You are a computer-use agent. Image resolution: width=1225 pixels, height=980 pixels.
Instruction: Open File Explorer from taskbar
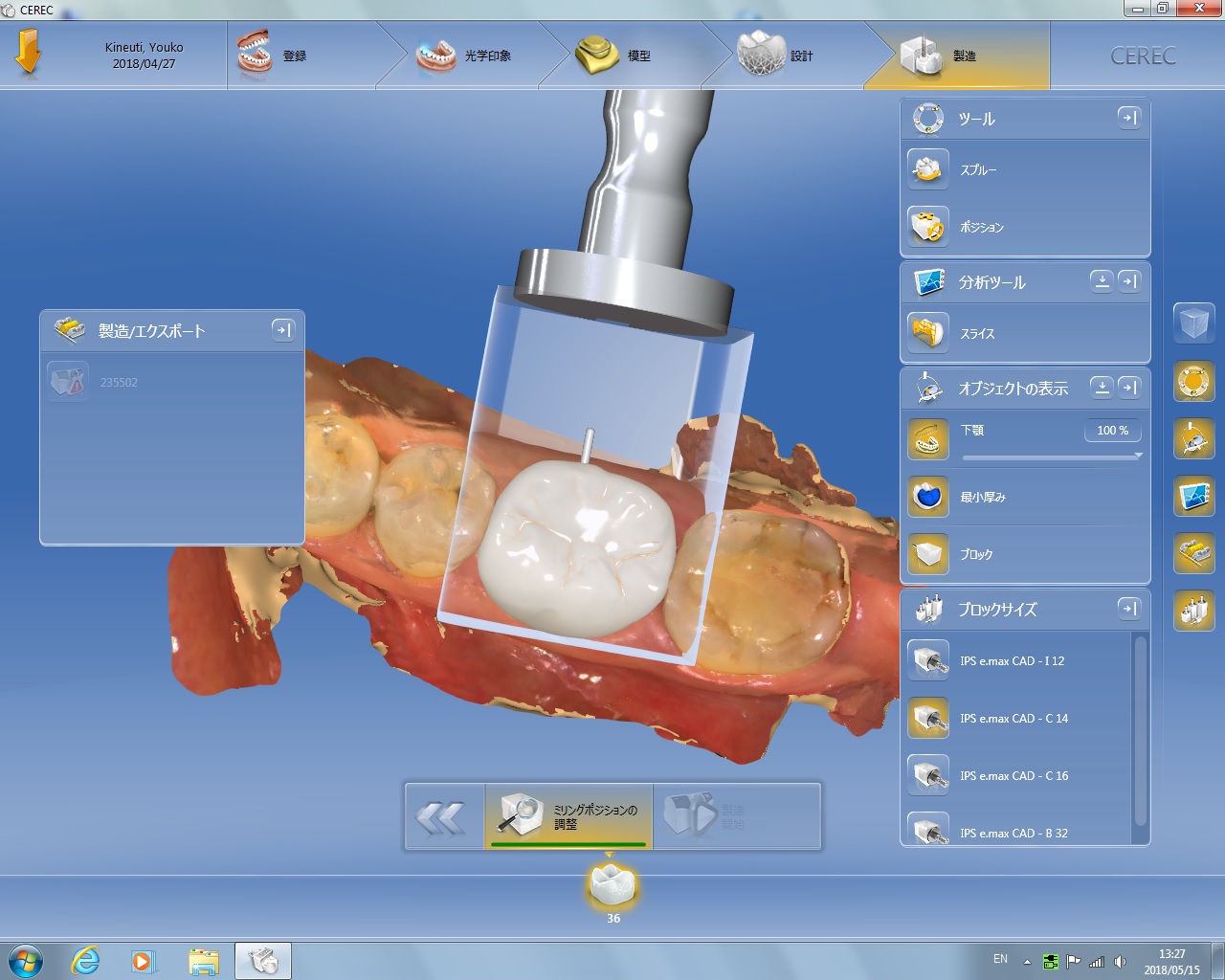pos(203,960)
